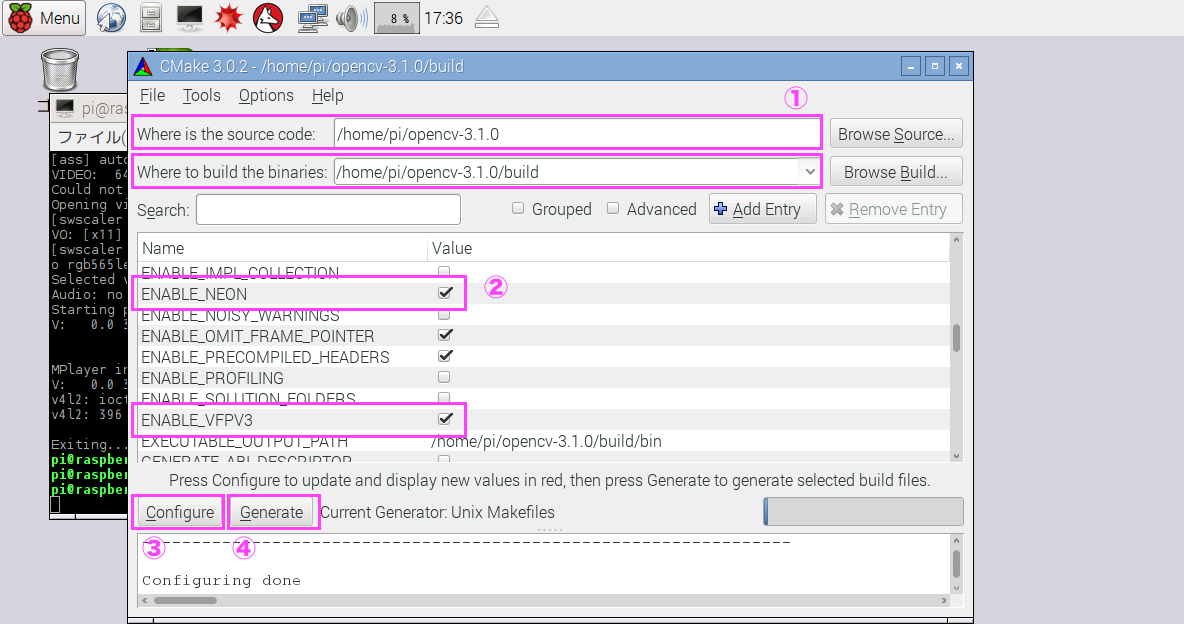The height and width of the screenshot is (624, 1184).
Task: Click the eject icon in taskbar
Action: pos(486,18)
